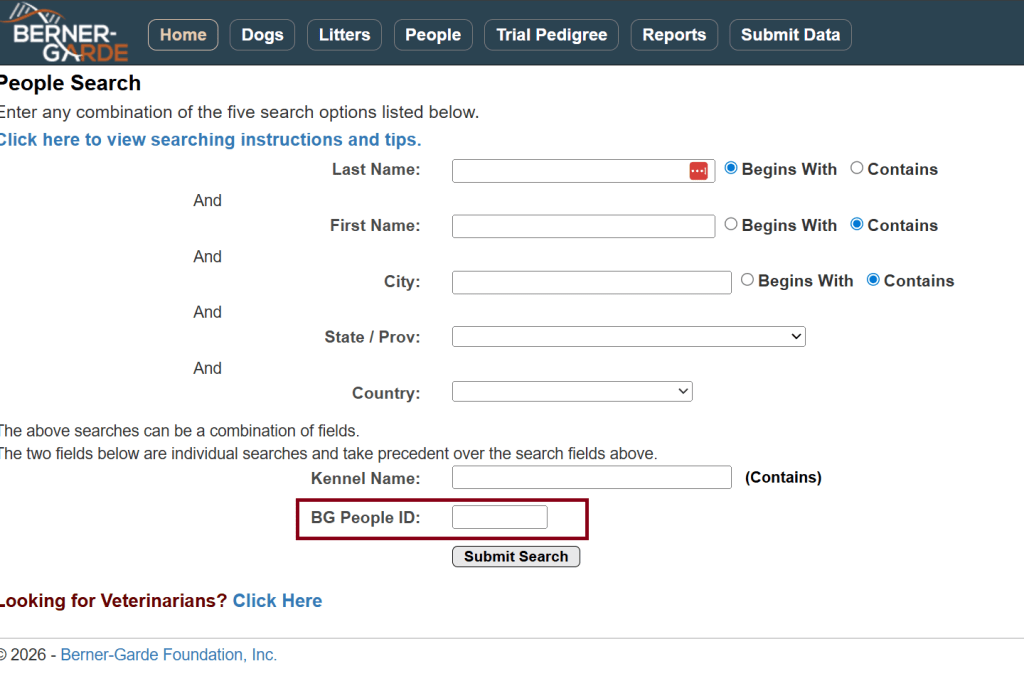
Task: Select First Name Contains radio button
Action: 857,225
